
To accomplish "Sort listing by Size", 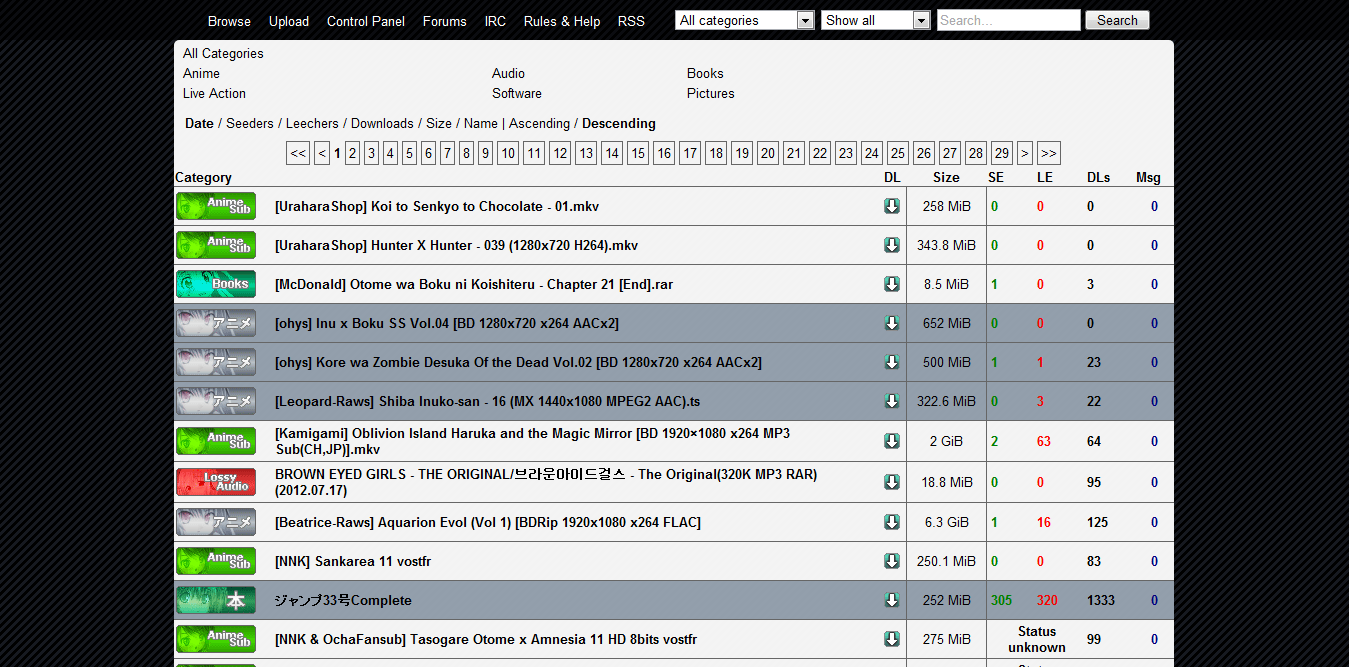I will tap(438, 124).
